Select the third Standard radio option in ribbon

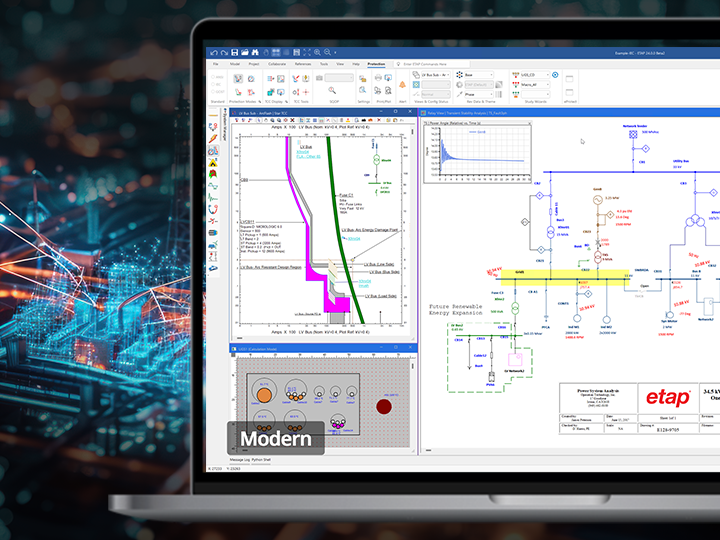[x=213, y=91]
